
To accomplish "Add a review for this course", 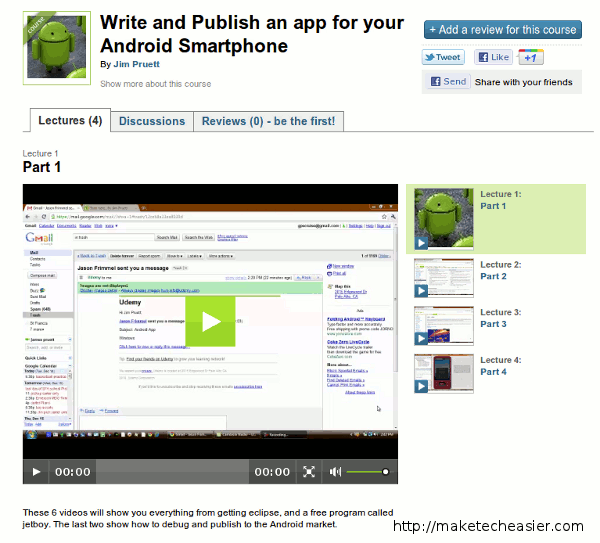I will click(x=503, y=30).
